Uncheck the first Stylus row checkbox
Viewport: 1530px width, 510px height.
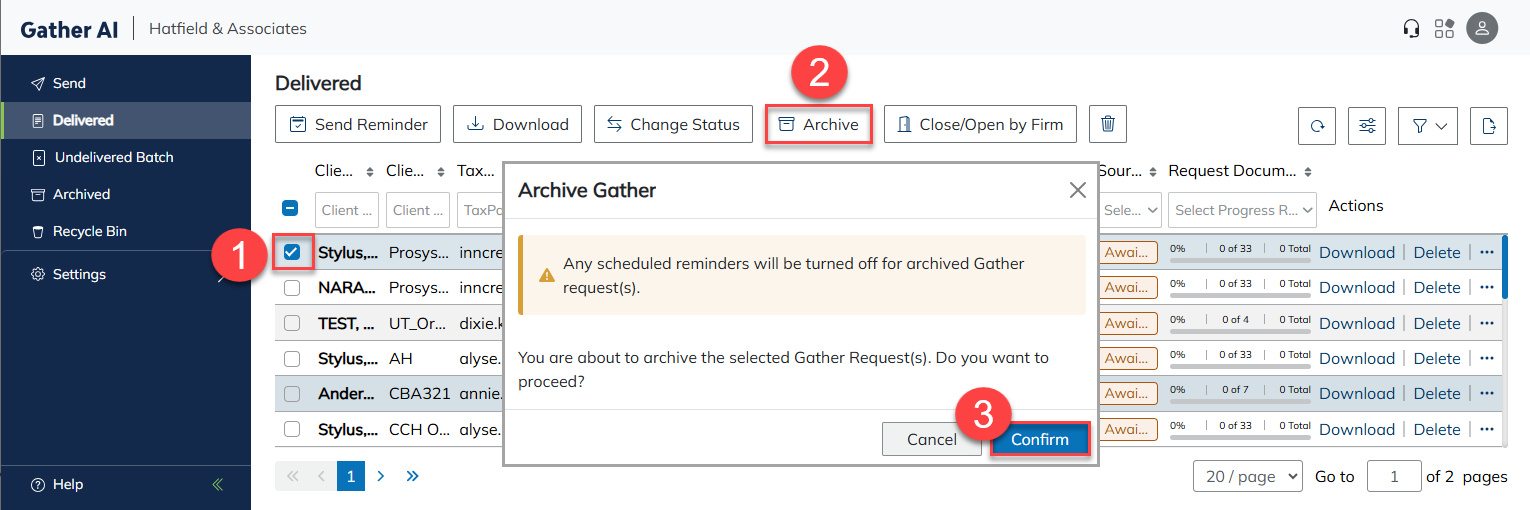(292, 252)
